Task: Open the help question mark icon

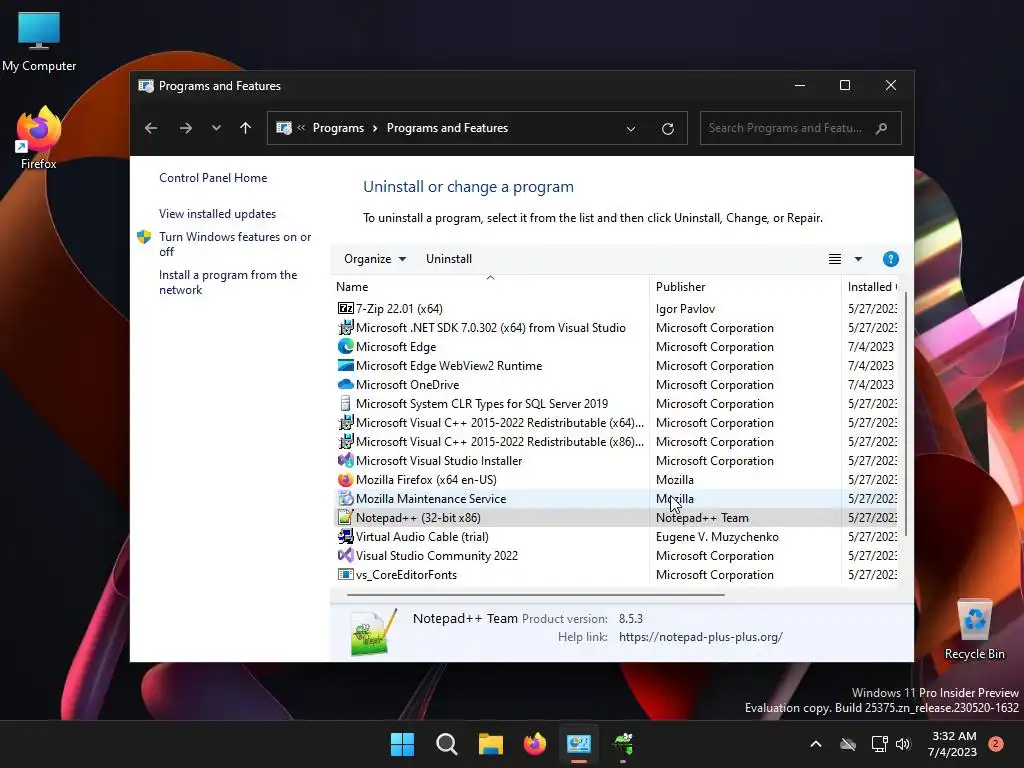Action: (890, 259)
